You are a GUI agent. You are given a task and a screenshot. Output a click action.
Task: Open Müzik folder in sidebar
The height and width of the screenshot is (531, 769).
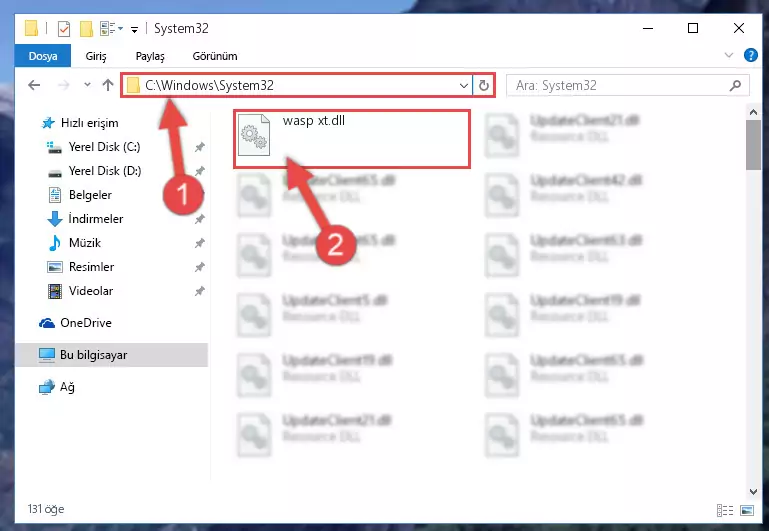coord(85,243)
